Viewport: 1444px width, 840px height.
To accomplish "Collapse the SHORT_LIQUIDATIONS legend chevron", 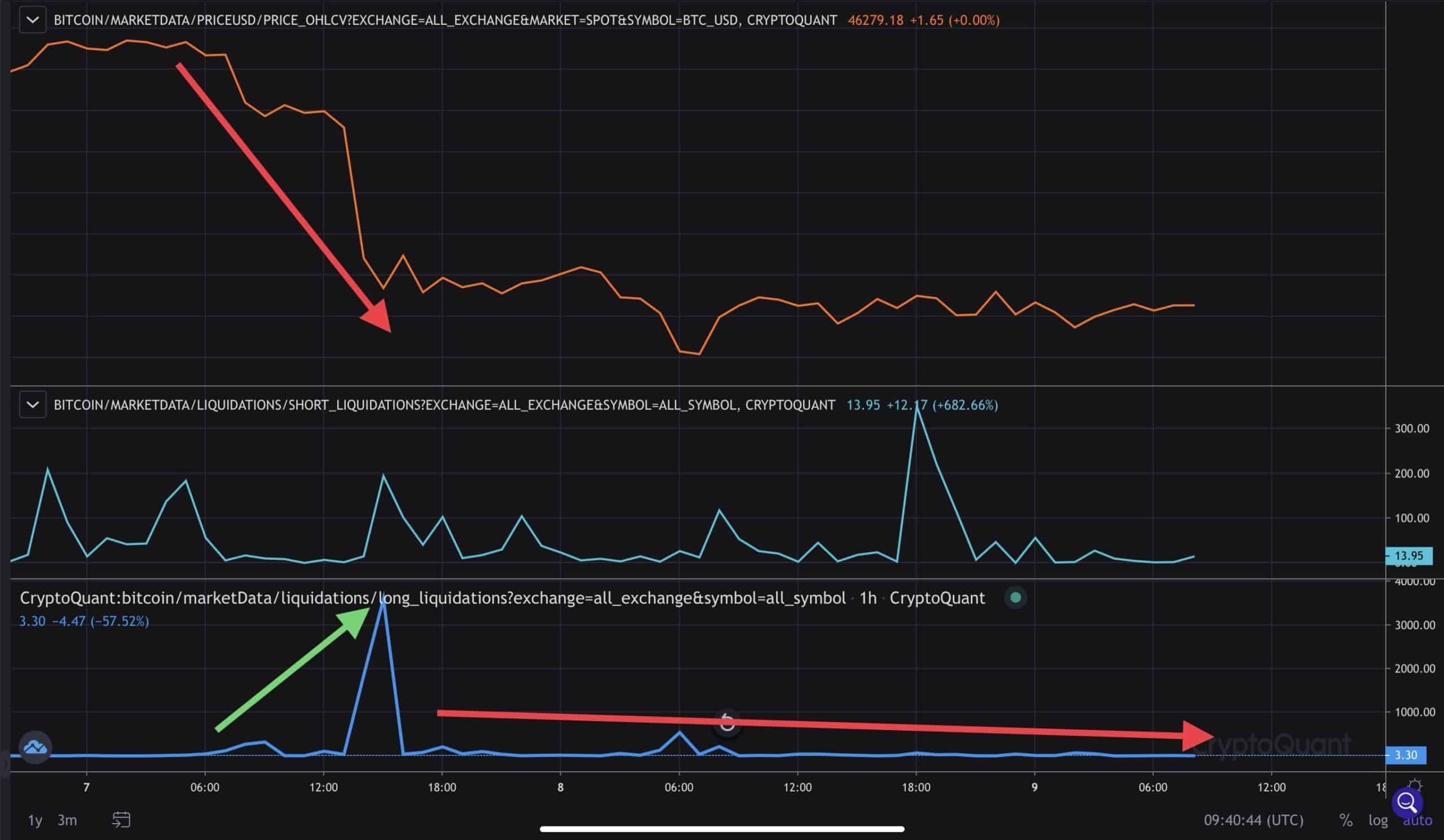I will pos(33,405).
